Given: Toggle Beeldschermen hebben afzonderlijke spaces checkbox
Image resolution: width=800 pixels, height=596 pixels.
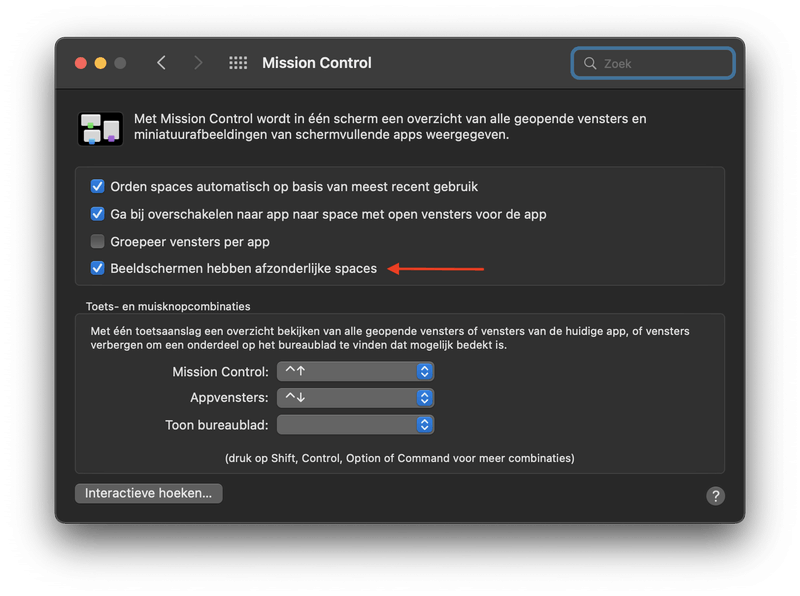Looking at the screenshot, I should pyautogui.click(x=97, y=268).
